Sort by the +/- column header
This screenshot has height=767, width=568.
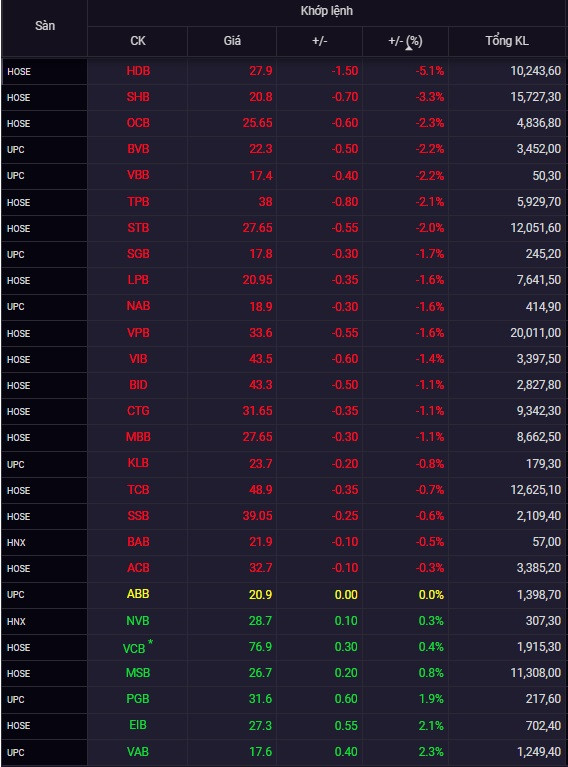coord(319,41)
